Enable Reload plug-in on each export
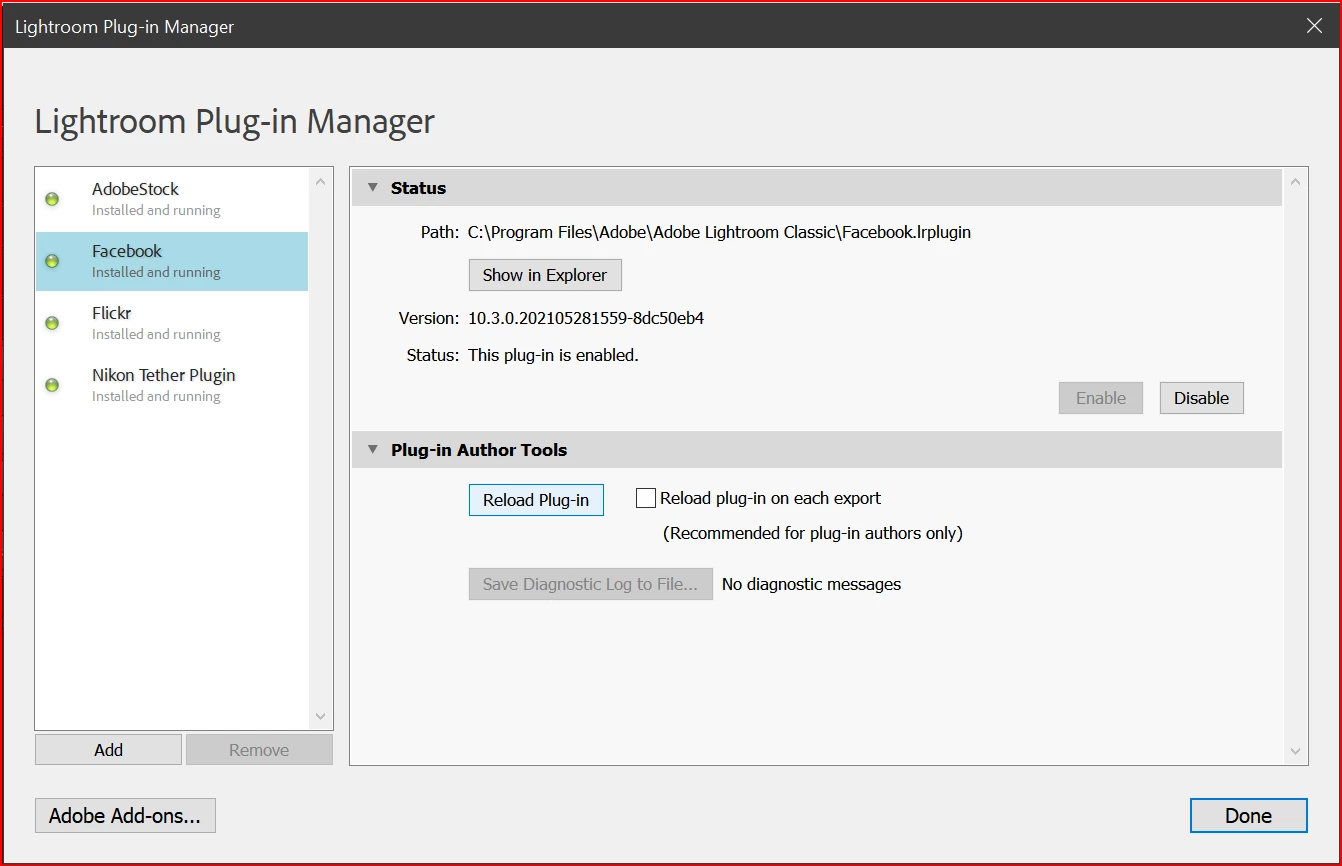 [x=646, y=498]
